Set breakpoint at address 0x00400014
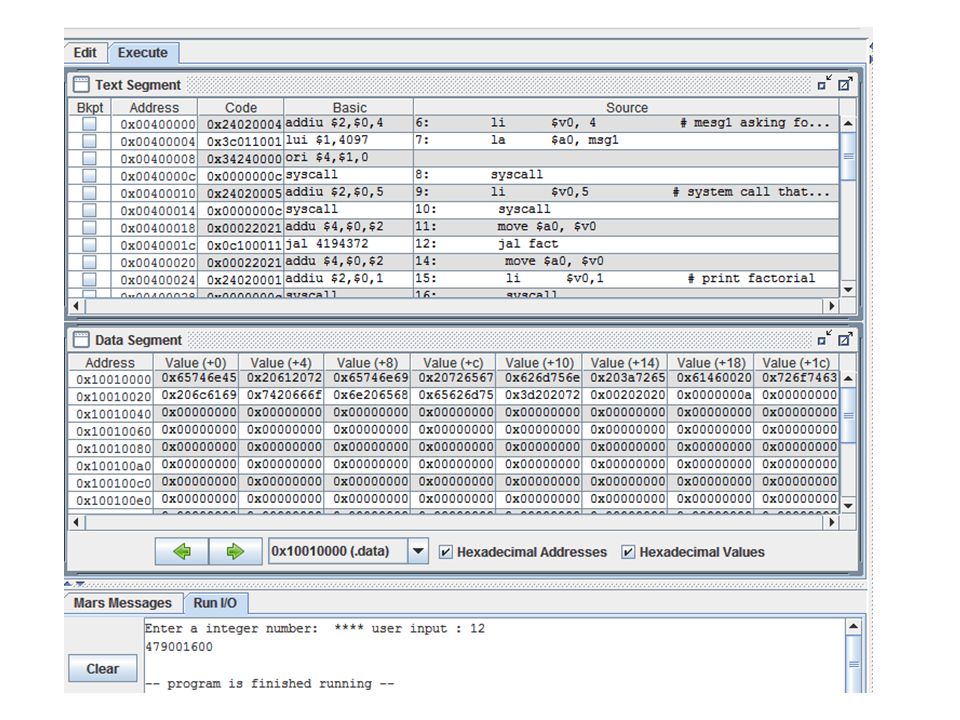The image size is (960, 720). (x=89, y=211)
